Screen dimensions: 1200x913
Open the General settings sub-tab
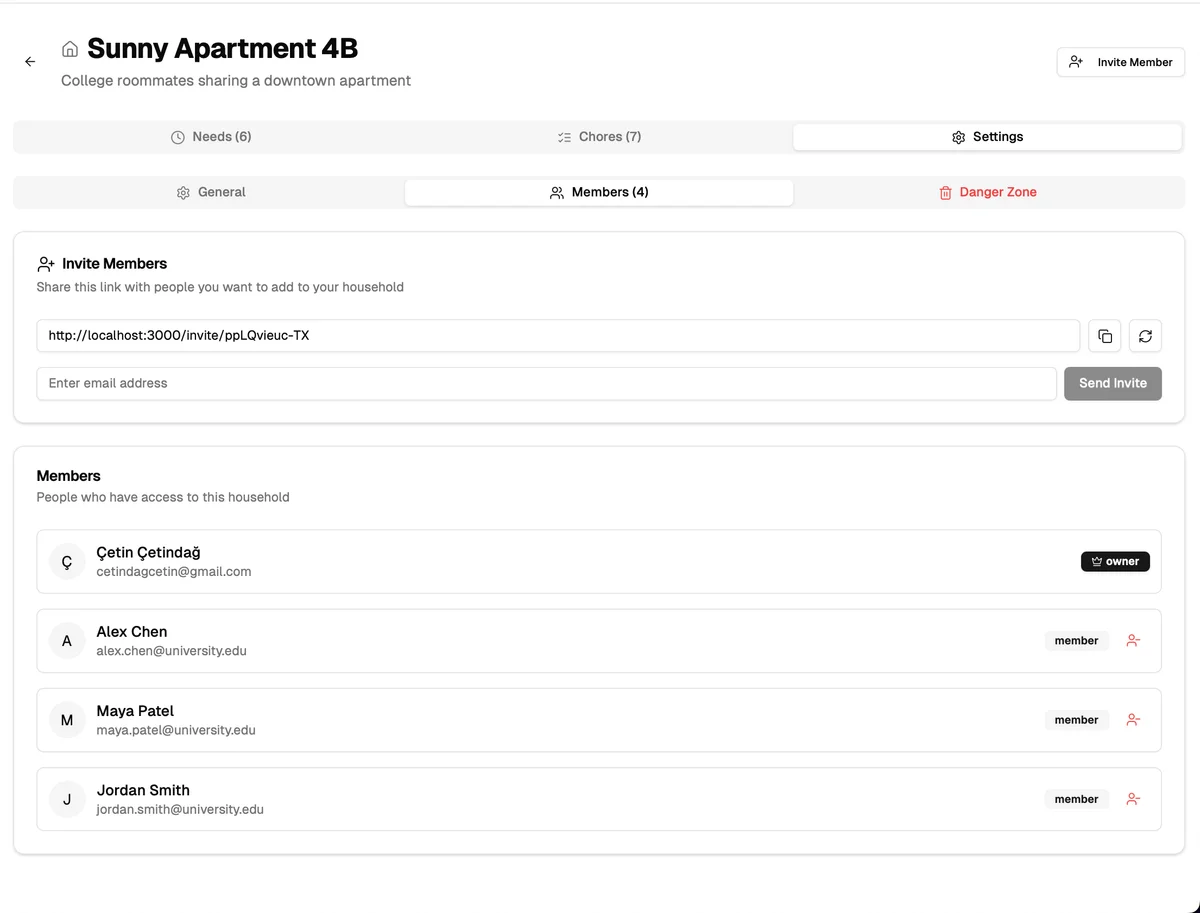click(211, 192)
